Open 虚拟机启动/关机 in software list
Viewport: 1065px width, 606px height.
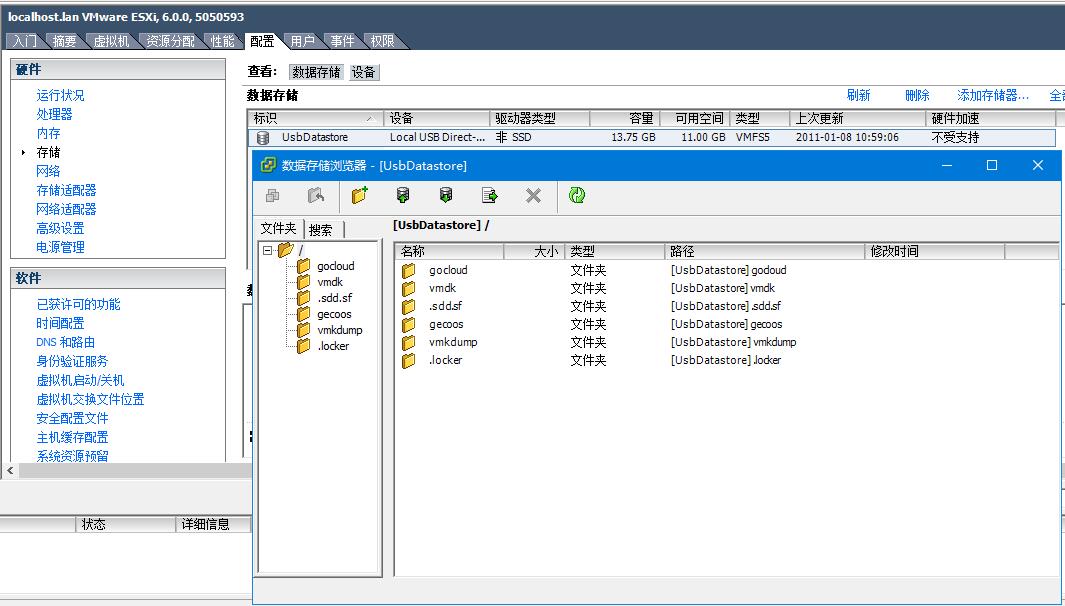click(80, 380)
